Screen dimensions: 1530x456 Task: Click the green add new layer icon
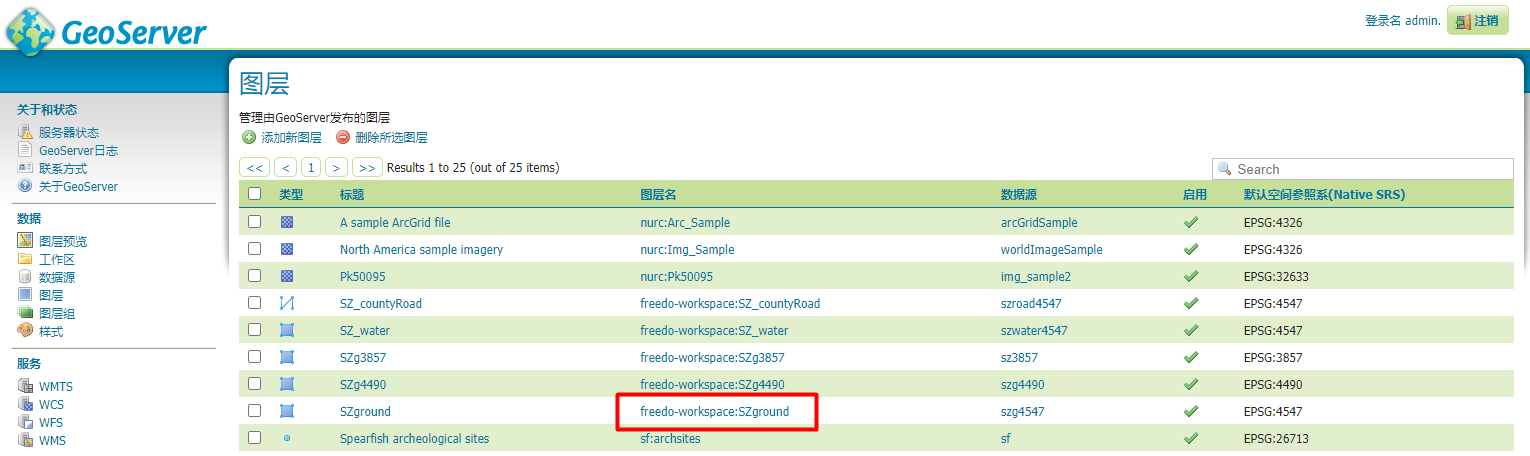coord(249,137)
